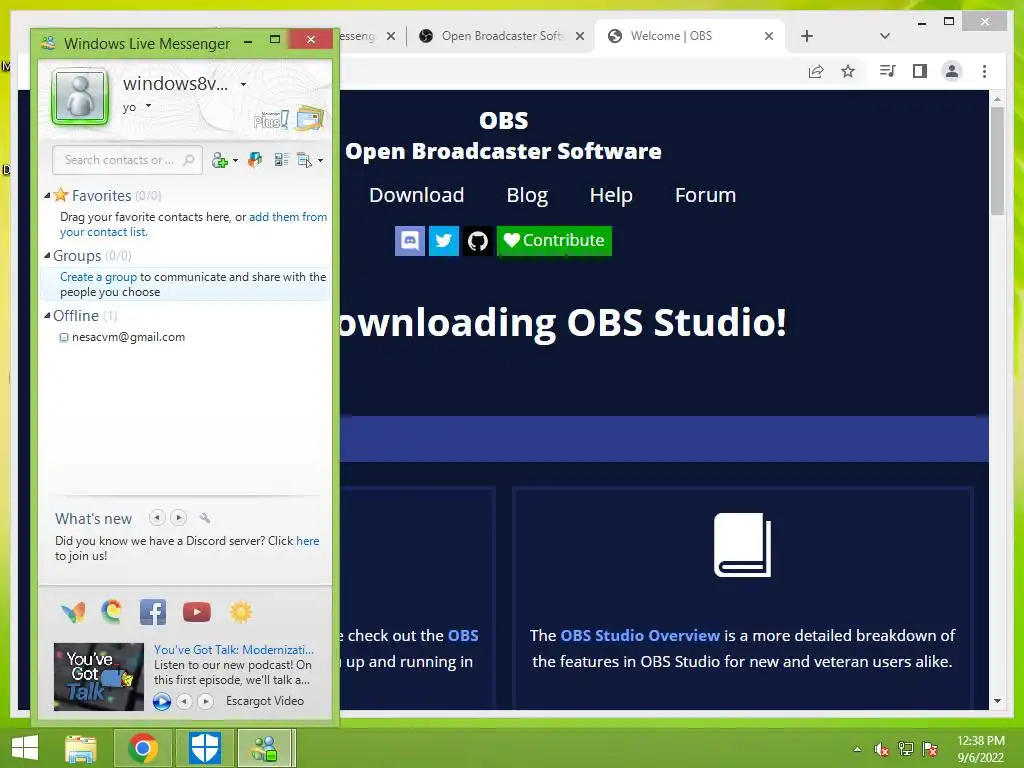The image size is (1024, 768).
Task: Open the Add contact dropdown arrow
Action: [235, 161]
